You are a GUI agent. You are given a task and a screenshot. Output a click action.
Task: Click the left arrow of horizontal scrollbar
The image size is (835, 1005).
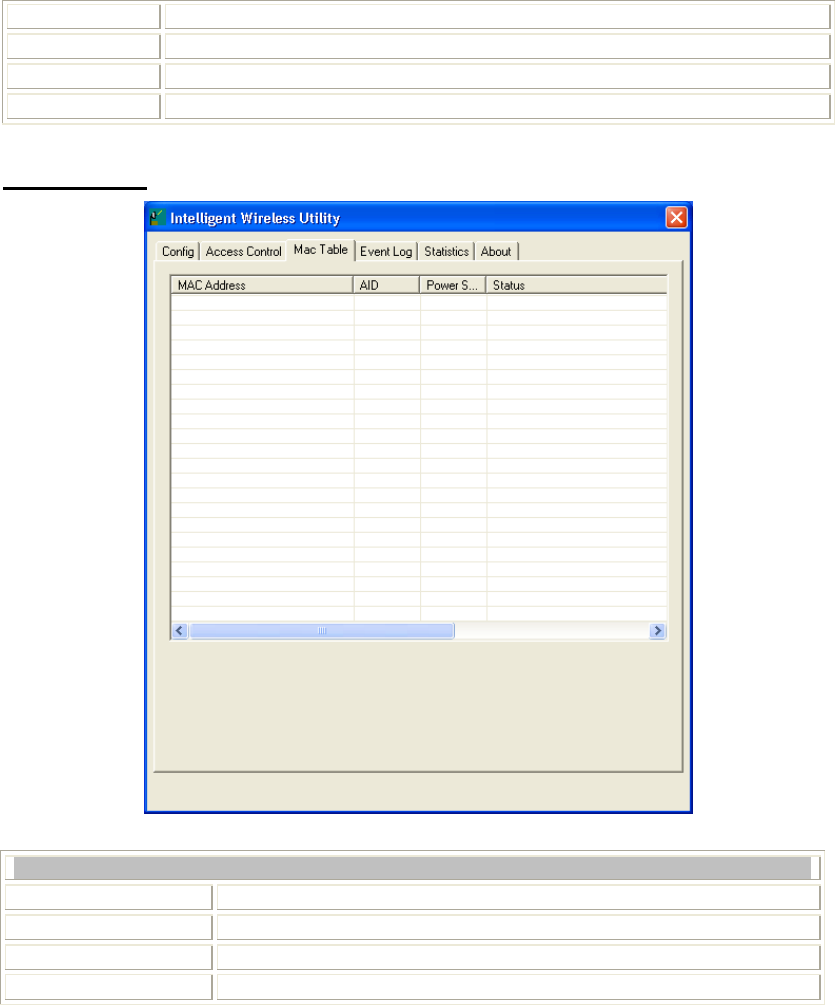click(180, 631)
